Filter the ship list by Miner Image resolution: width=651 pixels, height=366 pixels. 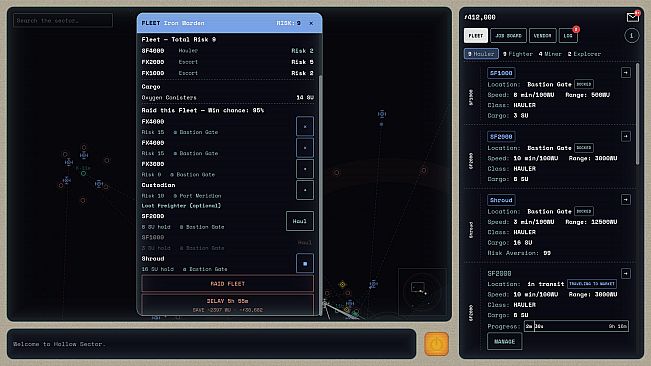[x=550, y=54]
